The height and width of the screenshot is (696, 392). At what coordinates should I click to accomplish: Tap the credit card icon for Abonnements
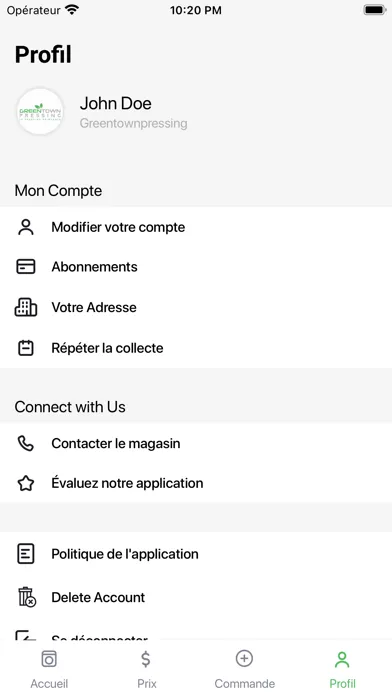point(26,267)
